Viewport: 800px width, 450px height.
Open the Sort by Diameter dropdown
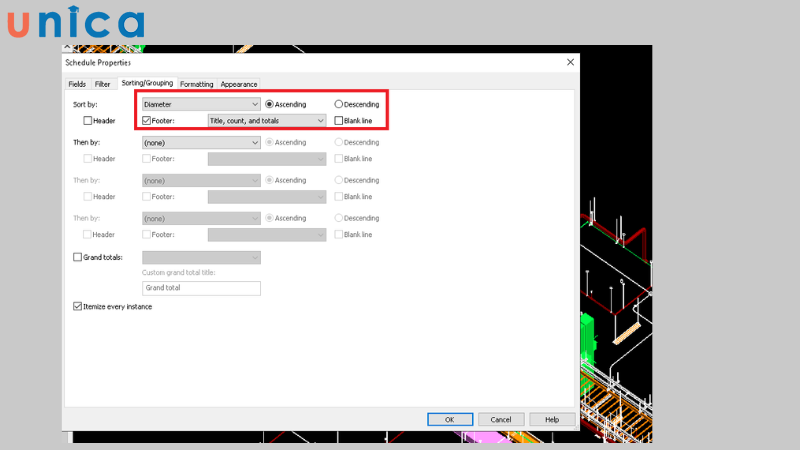pos(201,105)
